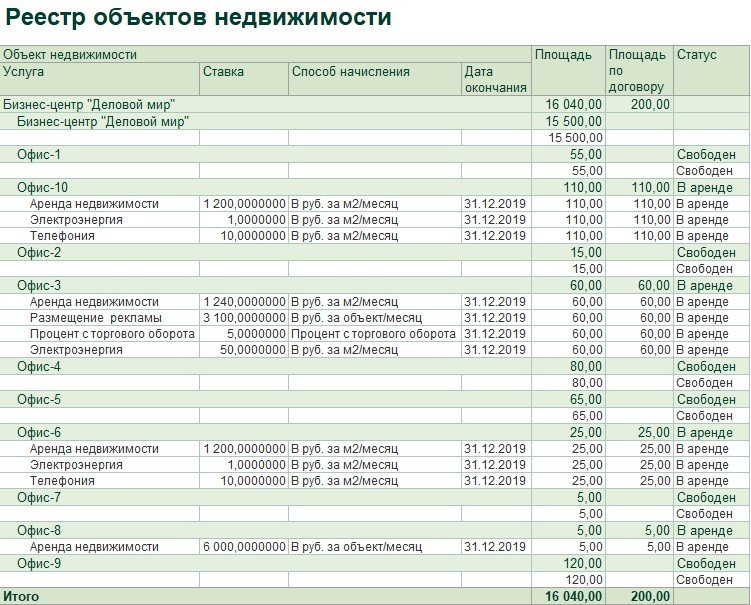Select the top-level Бизнес-центр "Деловой мир" group row
Viewport: 751px width, 605px height.
(x=90, y=104)
